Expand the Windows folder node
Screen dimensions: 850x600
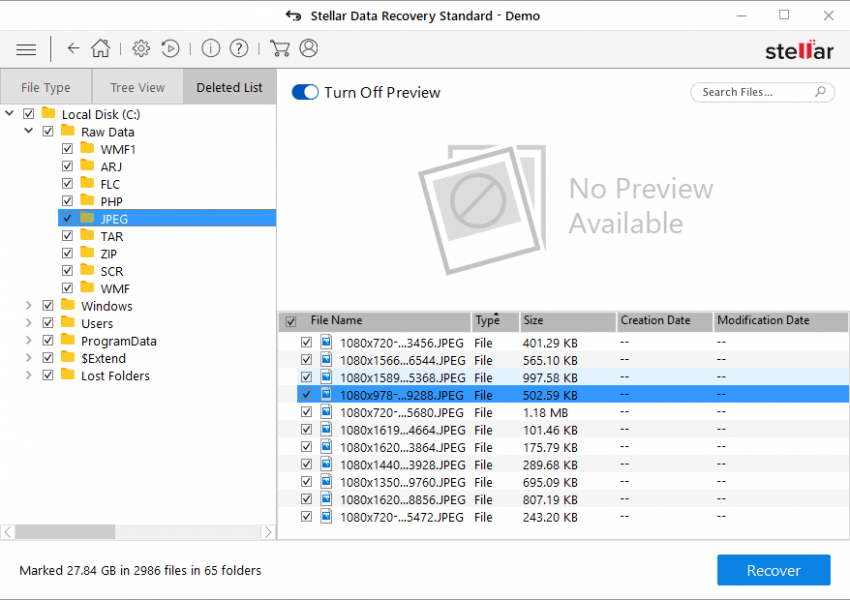point(29,306)
